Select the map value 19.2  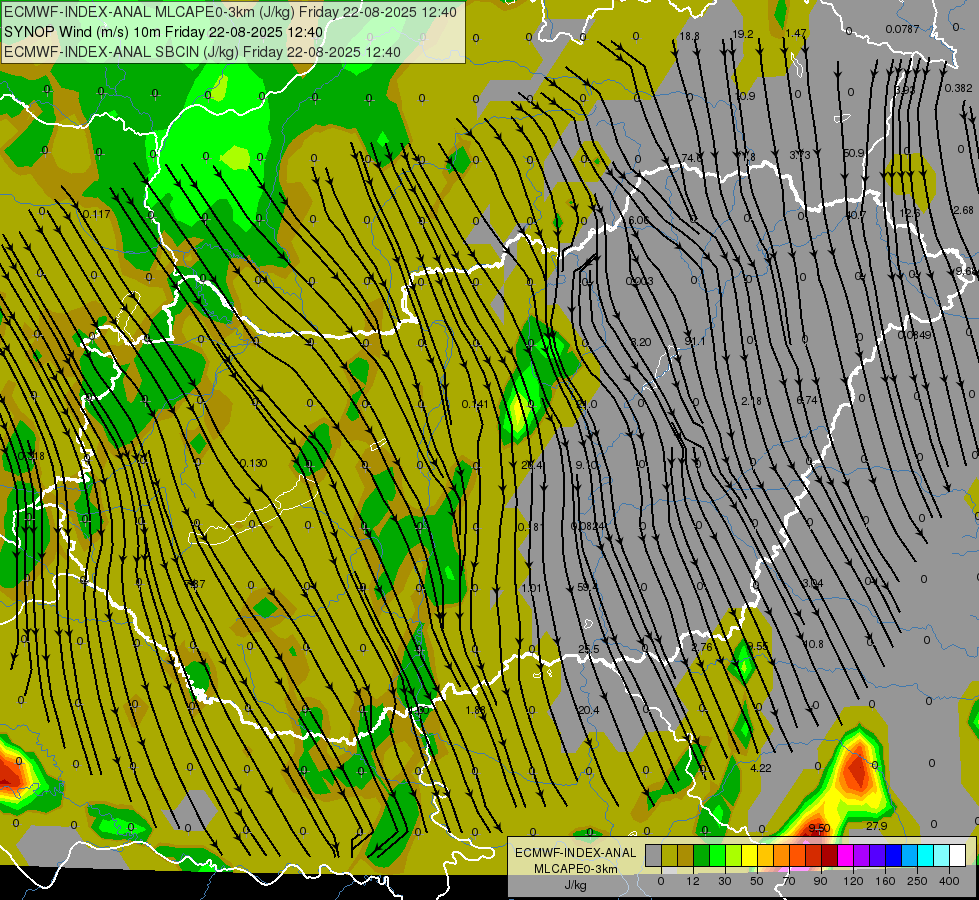coord(743,34)
